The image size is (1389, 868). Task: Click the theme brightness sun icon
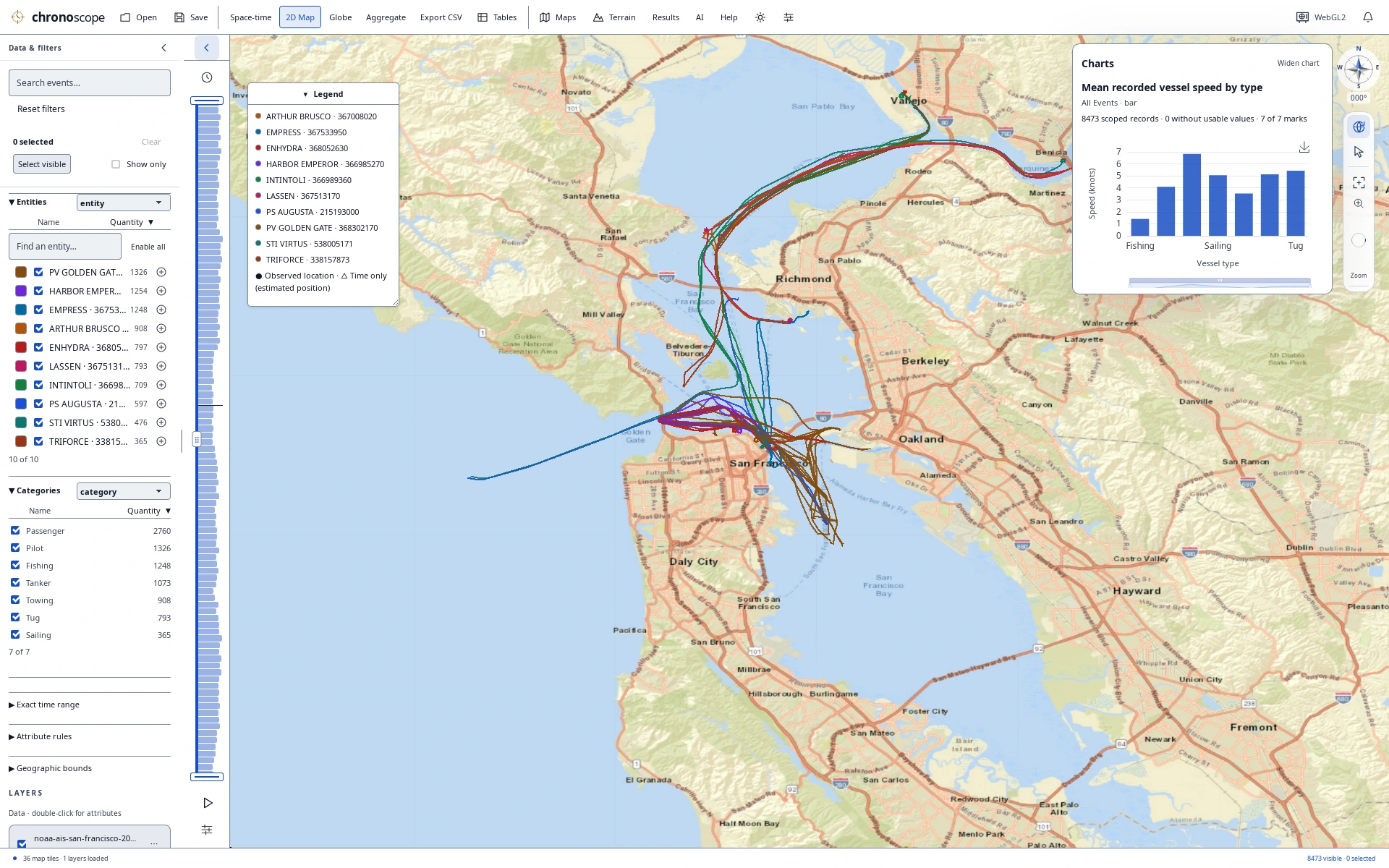pyautogui.click(x=760, y=17)
